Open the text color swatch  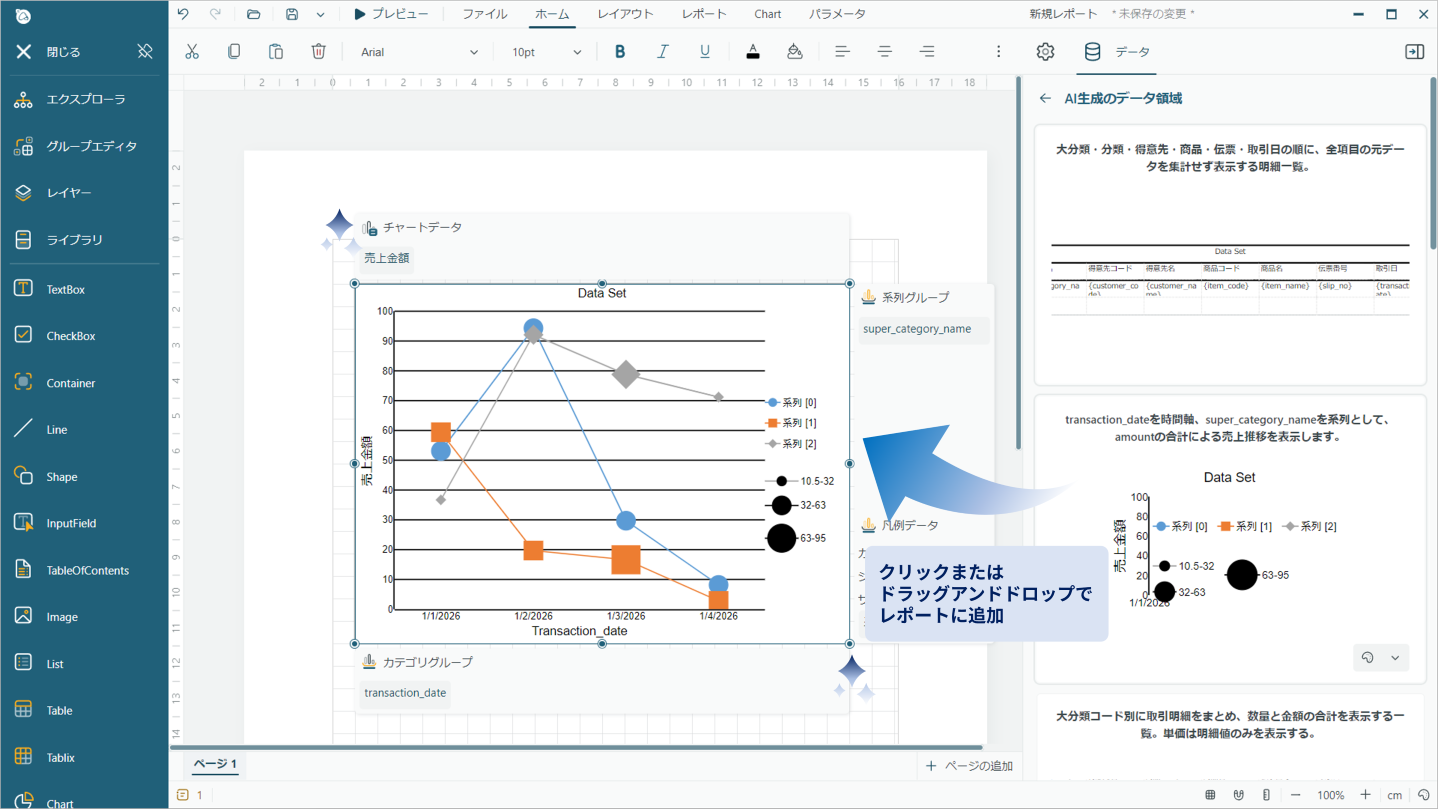tap(753, 52)
